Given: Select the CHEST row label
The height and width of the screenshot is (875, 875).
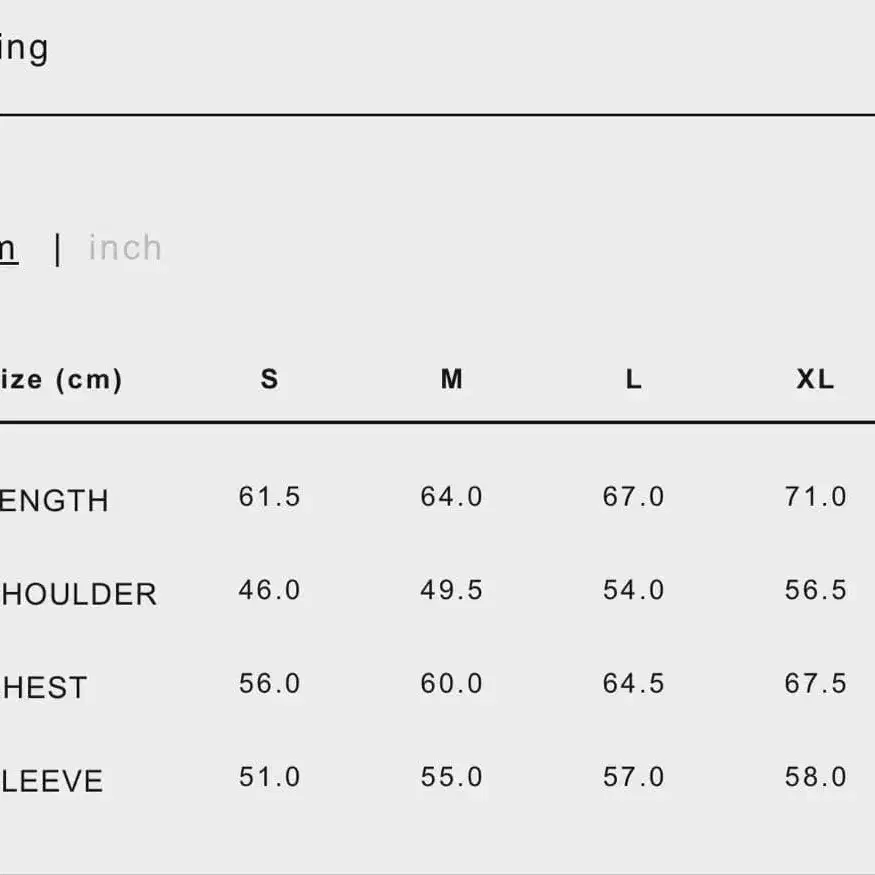Looking at the screenshot, I should point(44,688).
